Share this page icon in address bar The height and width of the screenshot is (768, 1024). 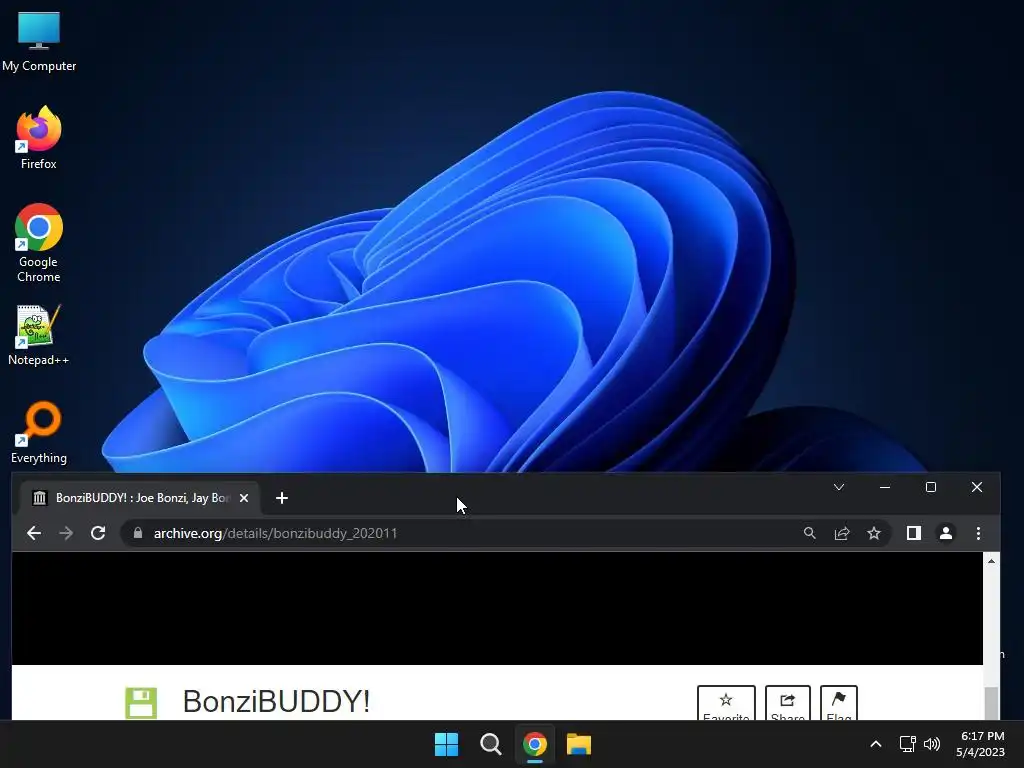click(842, 534)
